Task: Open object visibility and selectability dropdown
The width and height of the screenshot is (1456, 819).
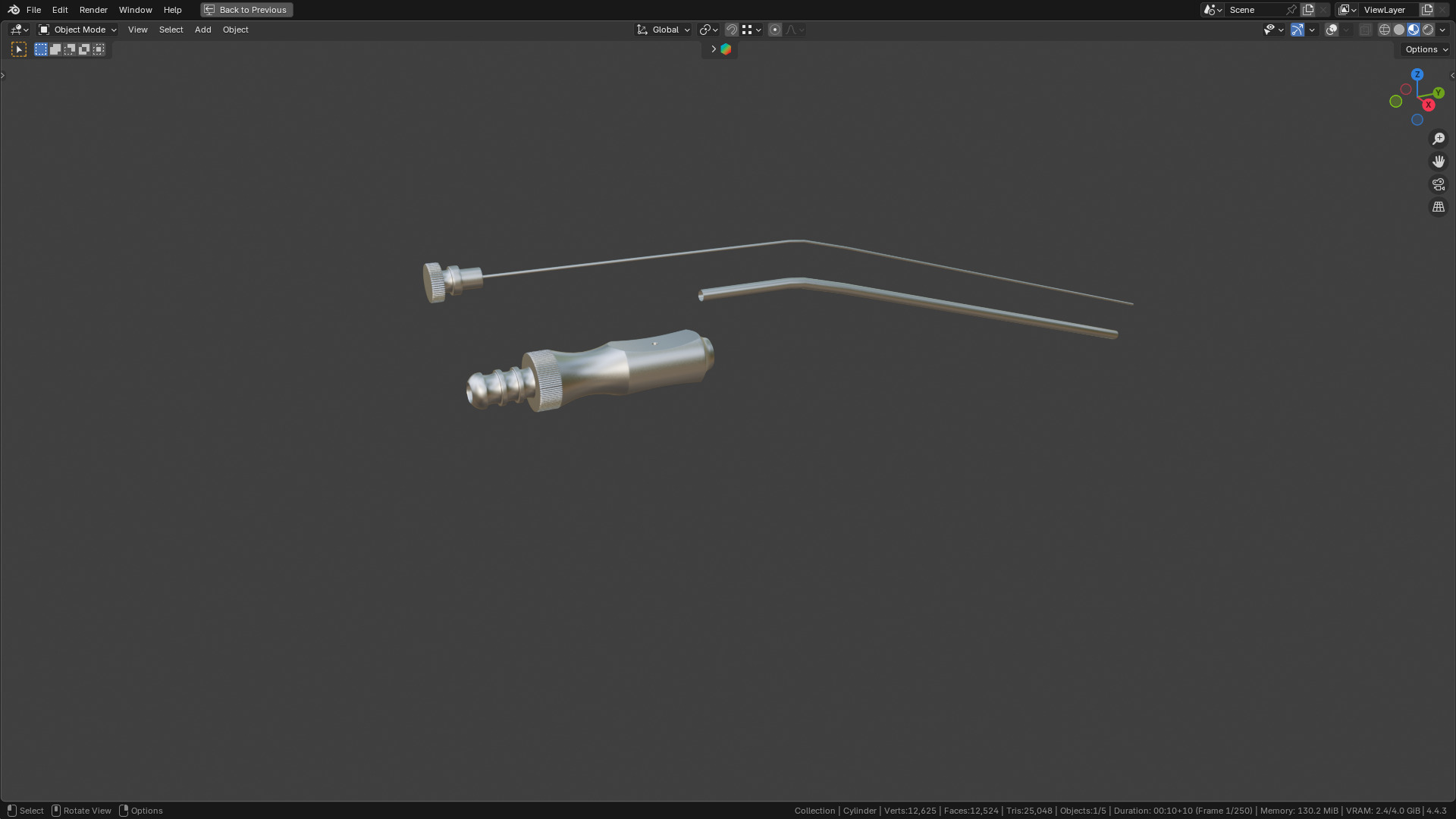Action: click(x=1273, y=30)
